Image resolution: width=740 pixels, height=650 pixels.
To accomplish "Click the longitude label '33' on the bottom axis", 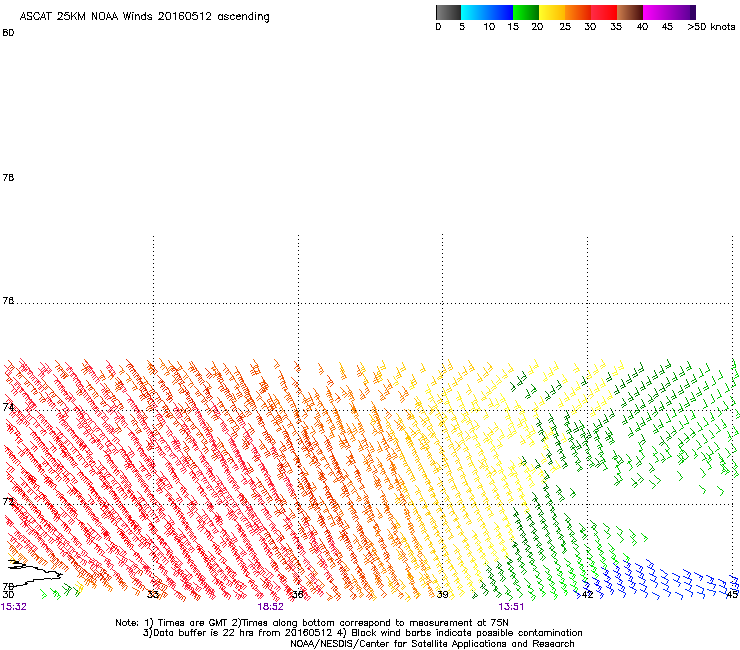I will (153, 594).
